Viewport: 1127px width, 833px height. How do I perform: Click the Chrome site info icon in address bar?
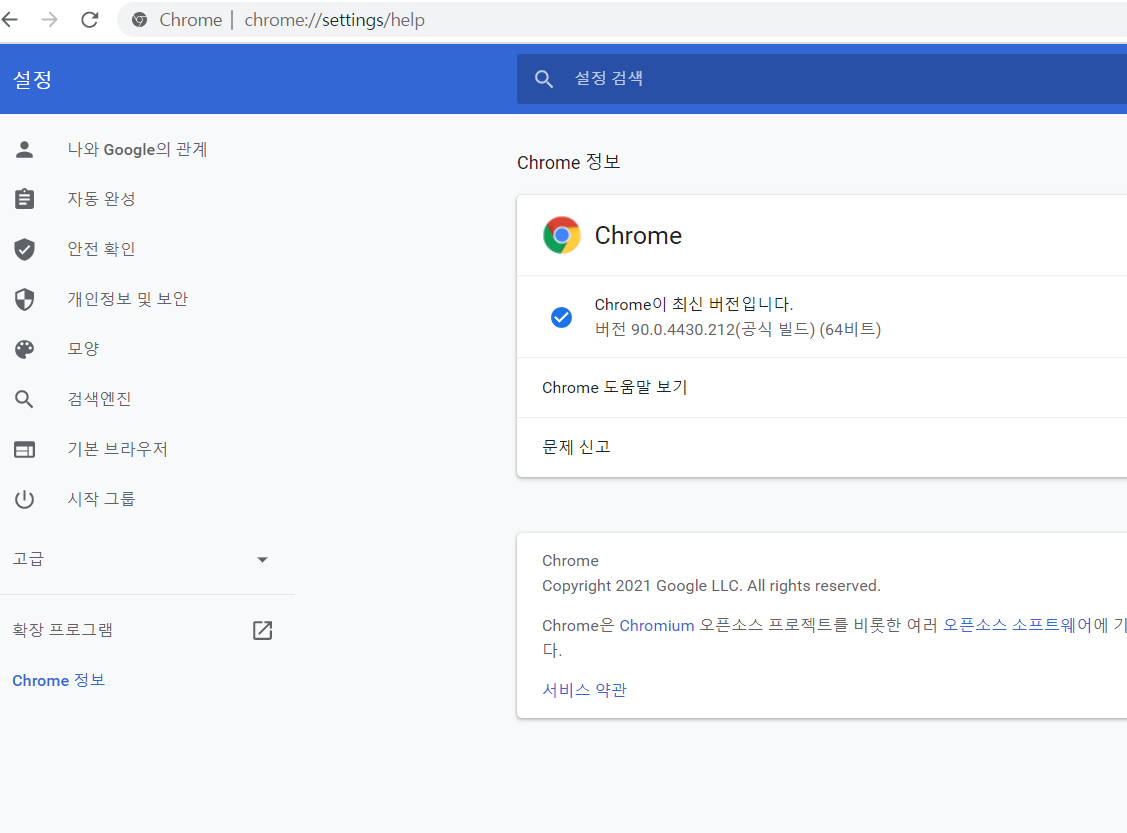click(x=139, y=20)
